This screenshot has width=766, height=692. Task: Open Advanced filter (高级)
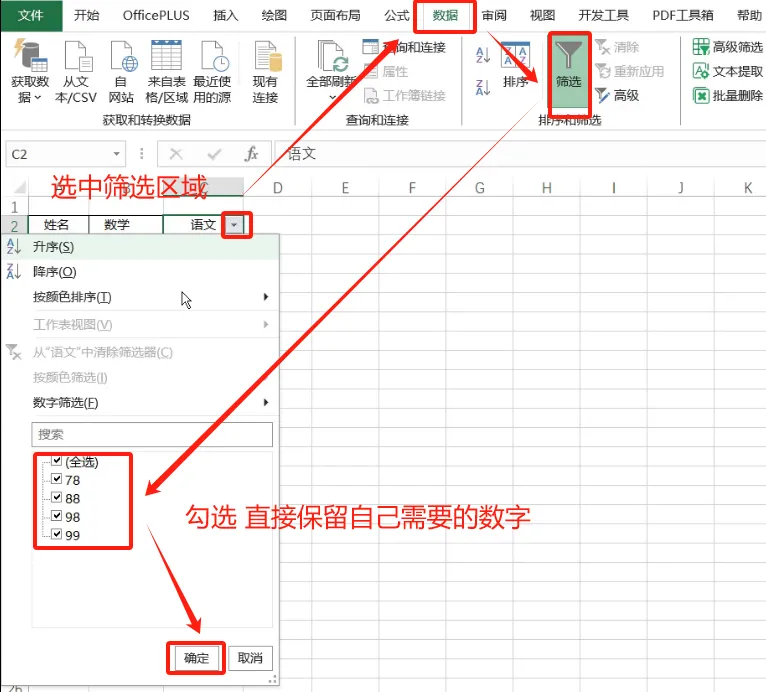coord(617,95)
